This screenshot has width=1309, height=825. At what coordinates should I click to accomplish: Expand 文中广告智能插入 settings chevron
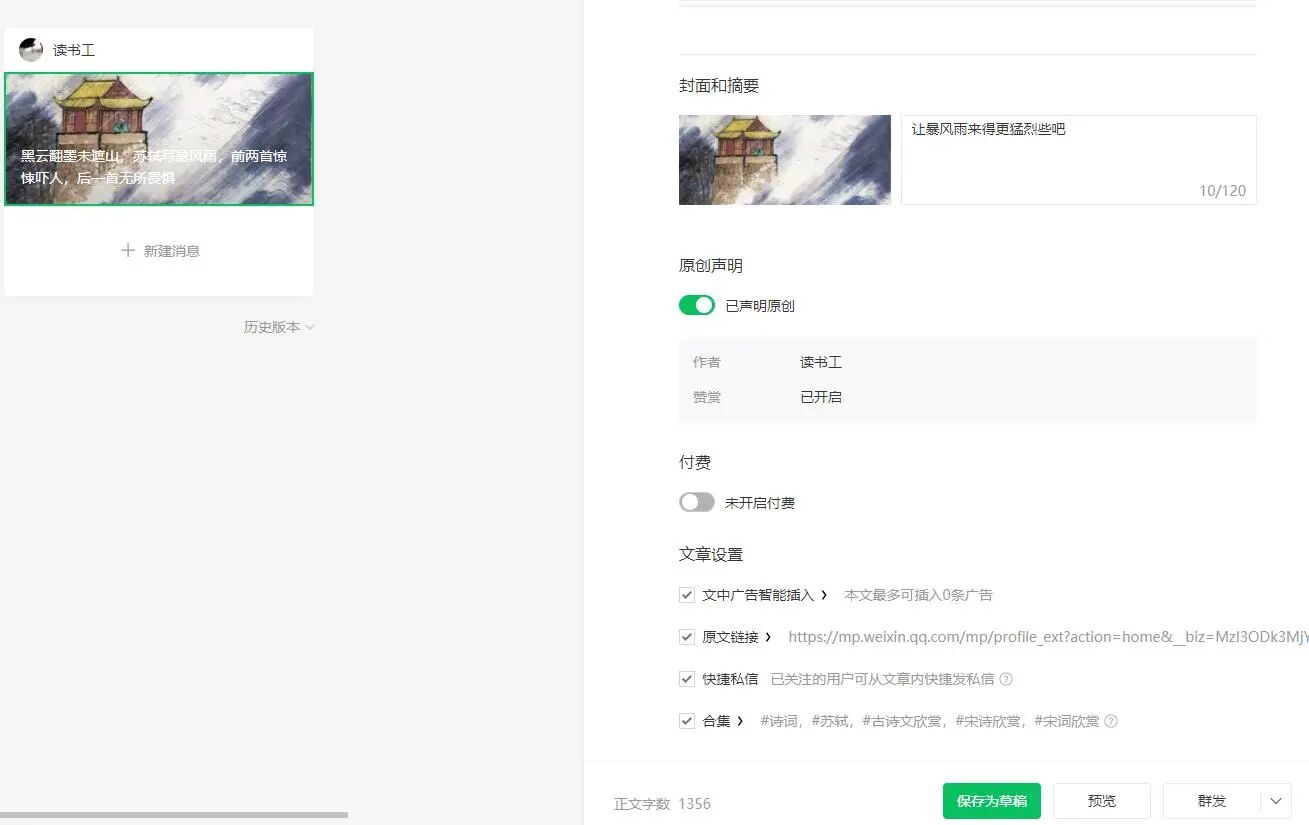coord(824,595)
